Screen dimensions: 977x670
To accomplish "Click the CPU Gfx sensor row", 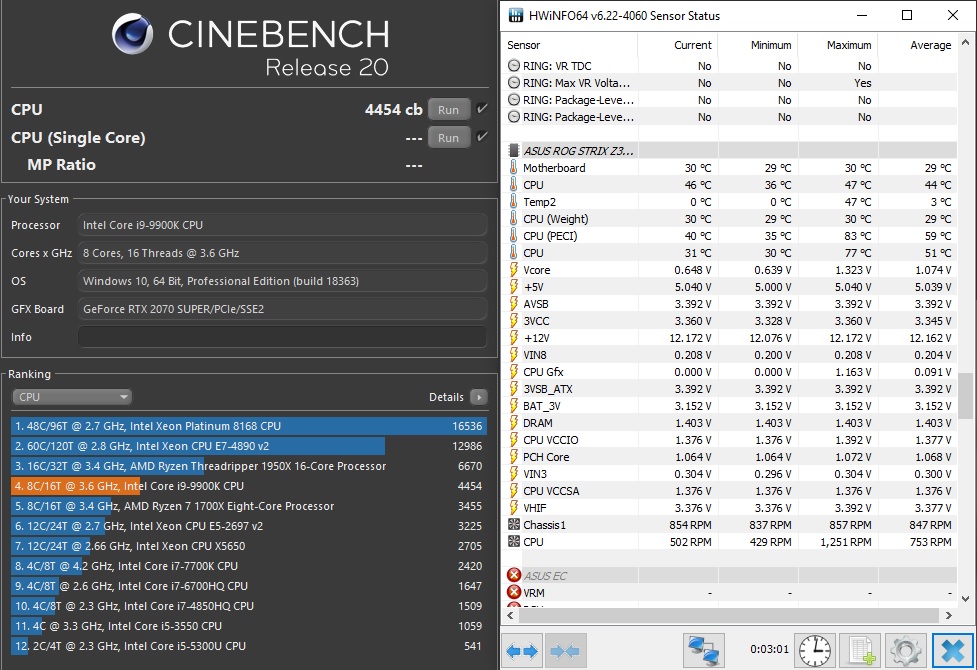I will tap(730, 372).
